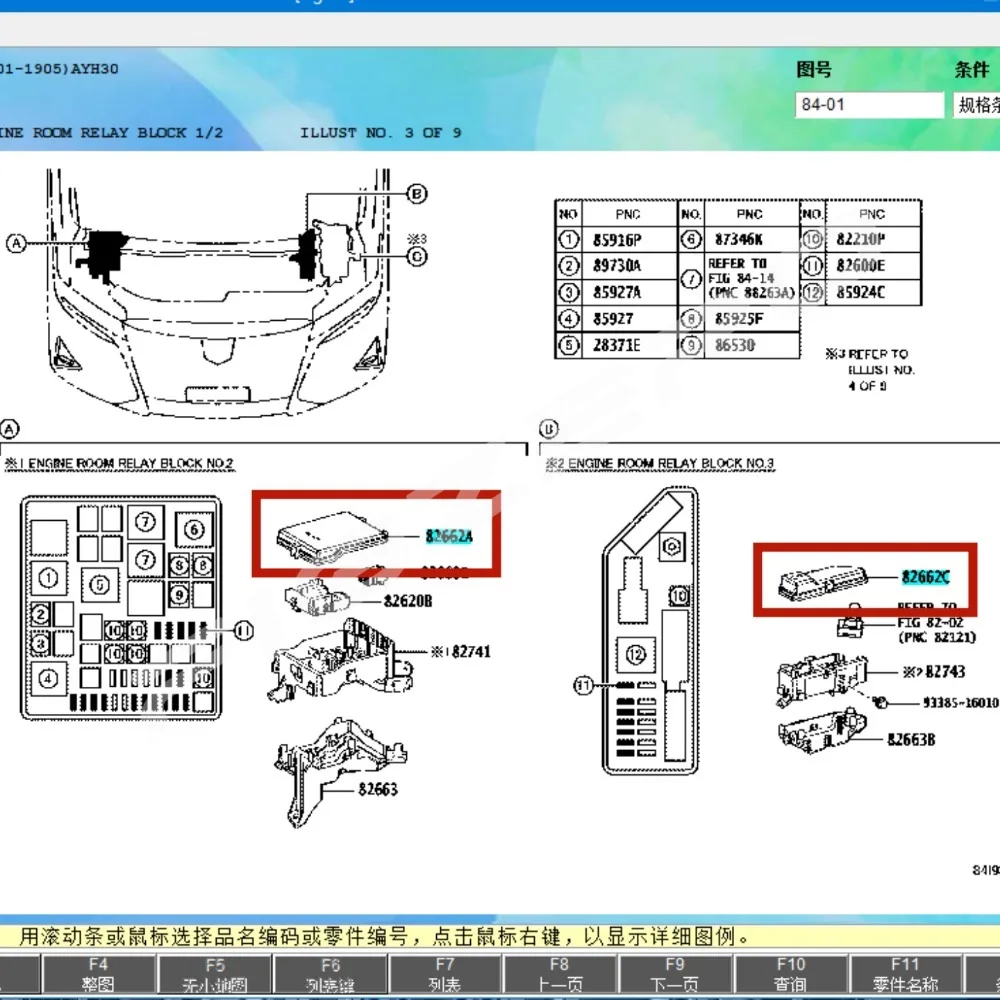Select part number 82662A in diagram
Image resolution: width=1000 pixels, height=1000 pixels.
click(449, 536)
